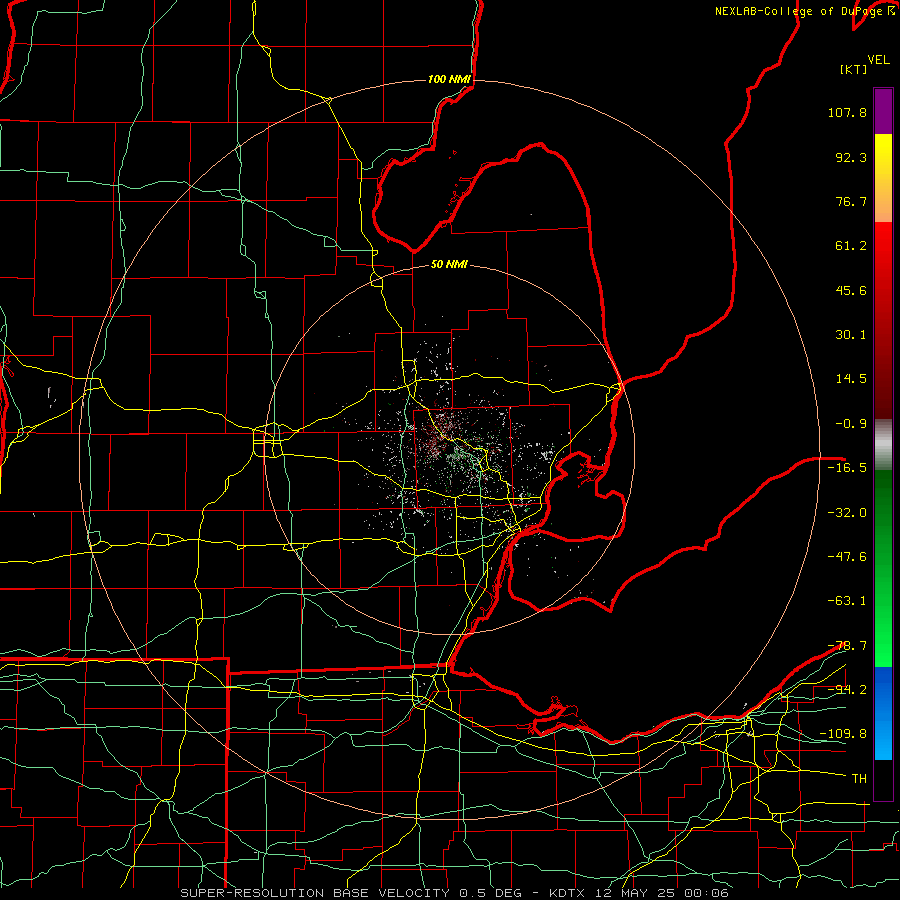
Task: Click the -63.1 velocity scale label
Action: coord(847,601)
